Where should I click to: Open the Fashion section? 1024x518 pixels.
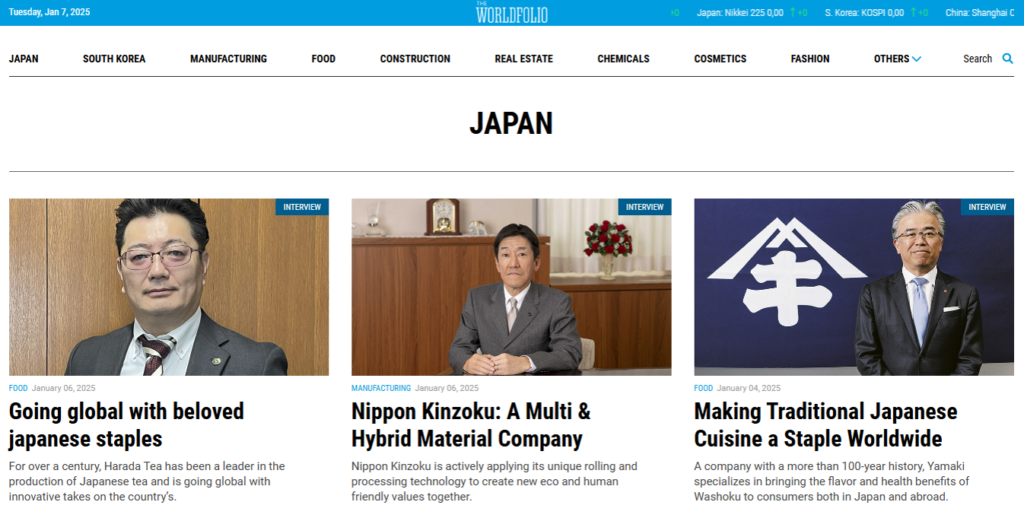(x=810, y=59)
